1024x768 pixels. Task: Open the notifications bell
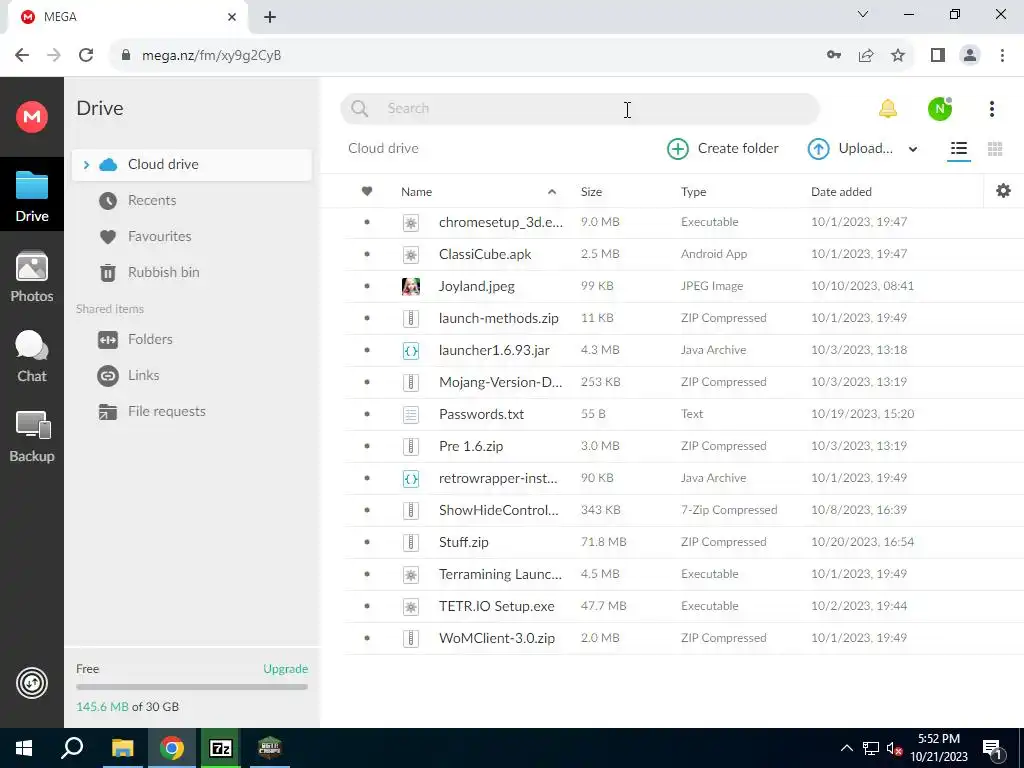point(888,108)
